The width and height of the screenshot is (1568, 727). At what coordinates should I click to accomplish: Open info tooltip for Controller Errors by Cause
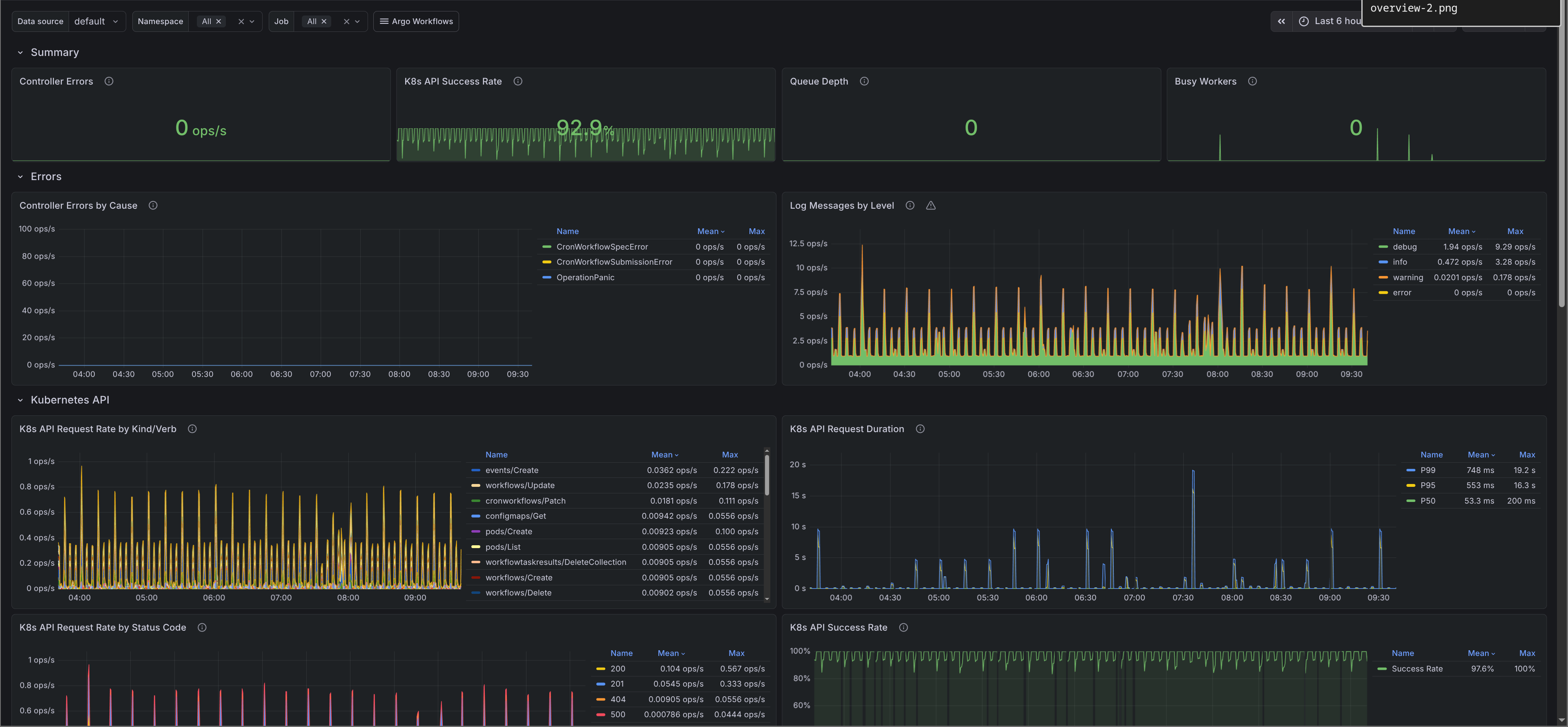pos(153,205)
